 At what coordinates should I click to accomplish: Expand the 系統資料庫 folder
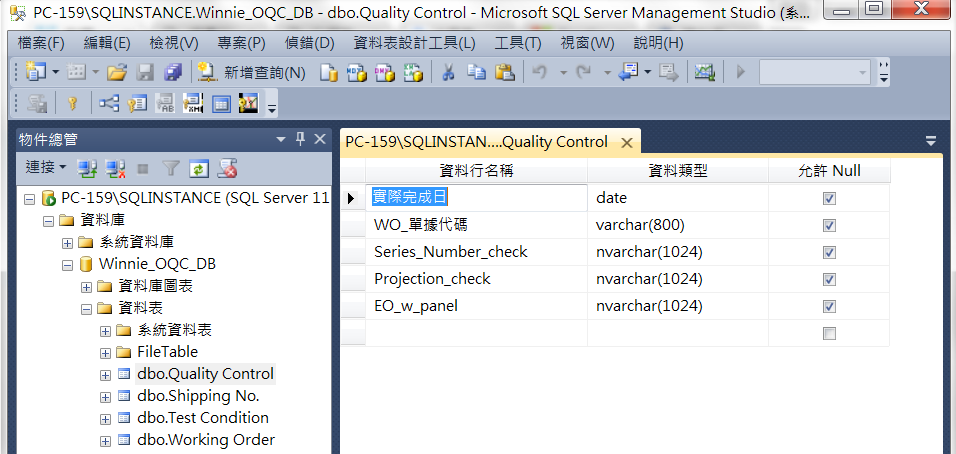tap(67, 243)
